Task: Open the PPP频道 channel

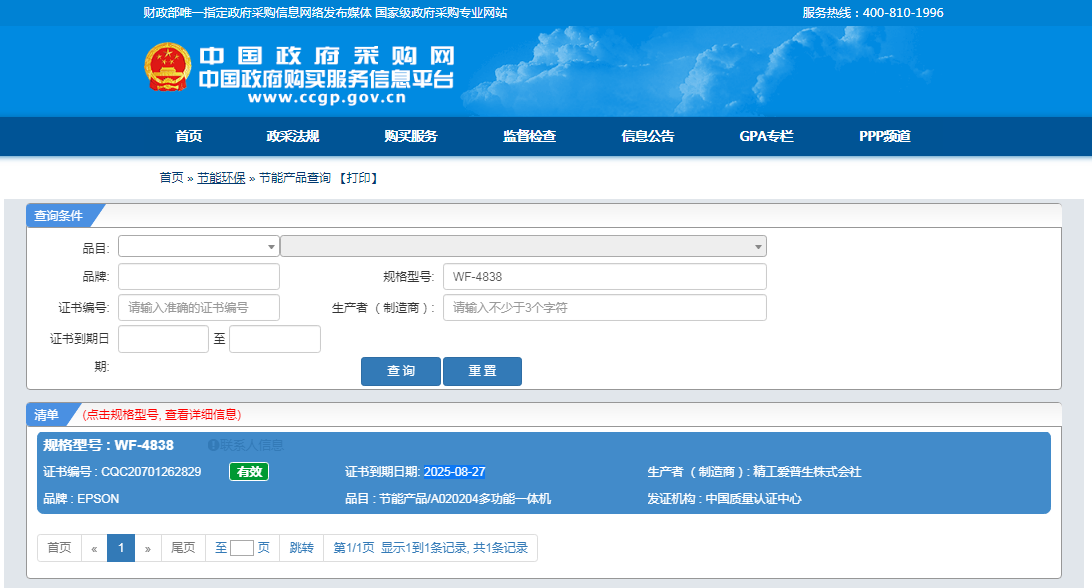Action: coord(884,136)
